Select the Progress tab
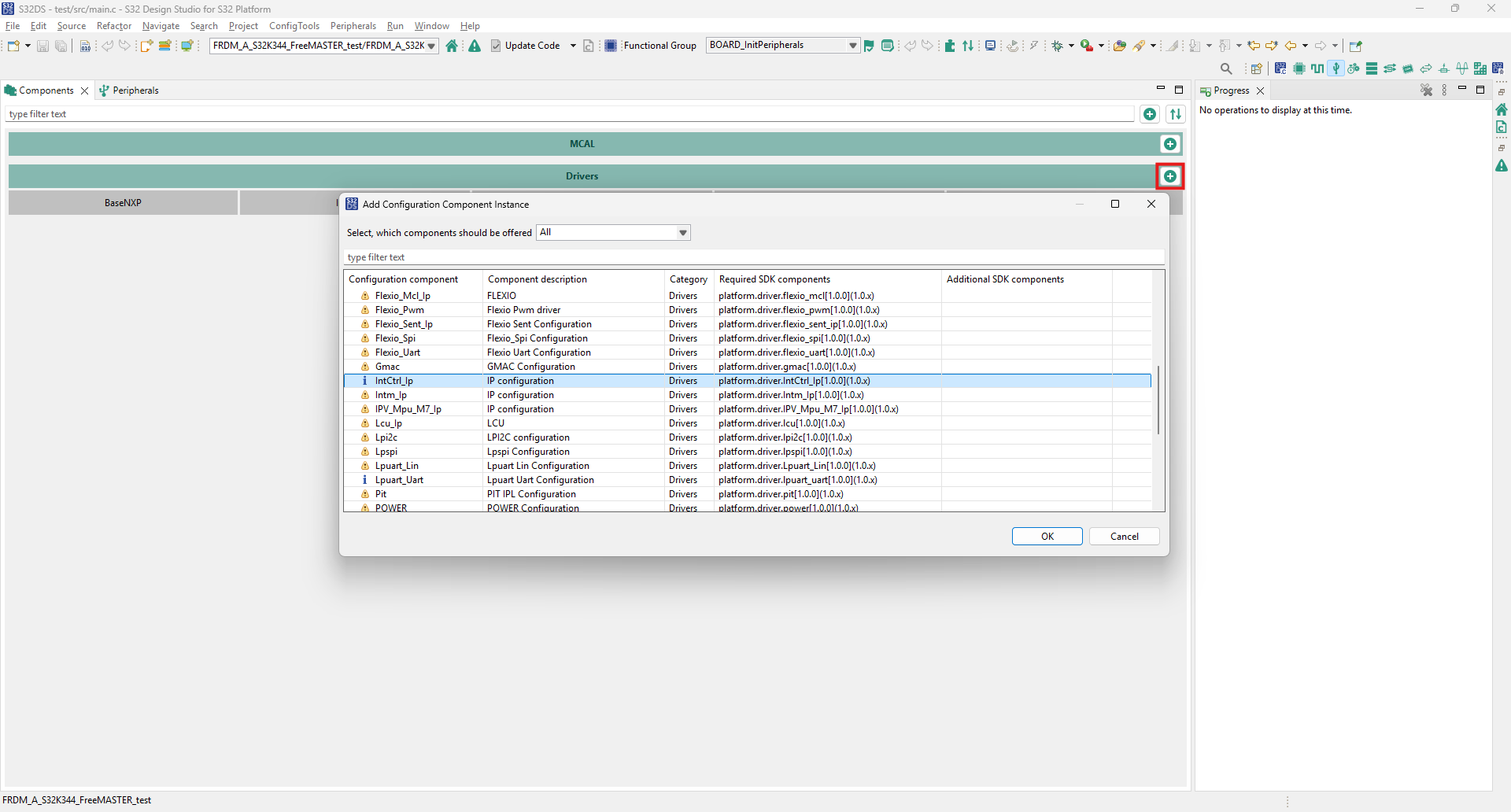 [1232, 90]
